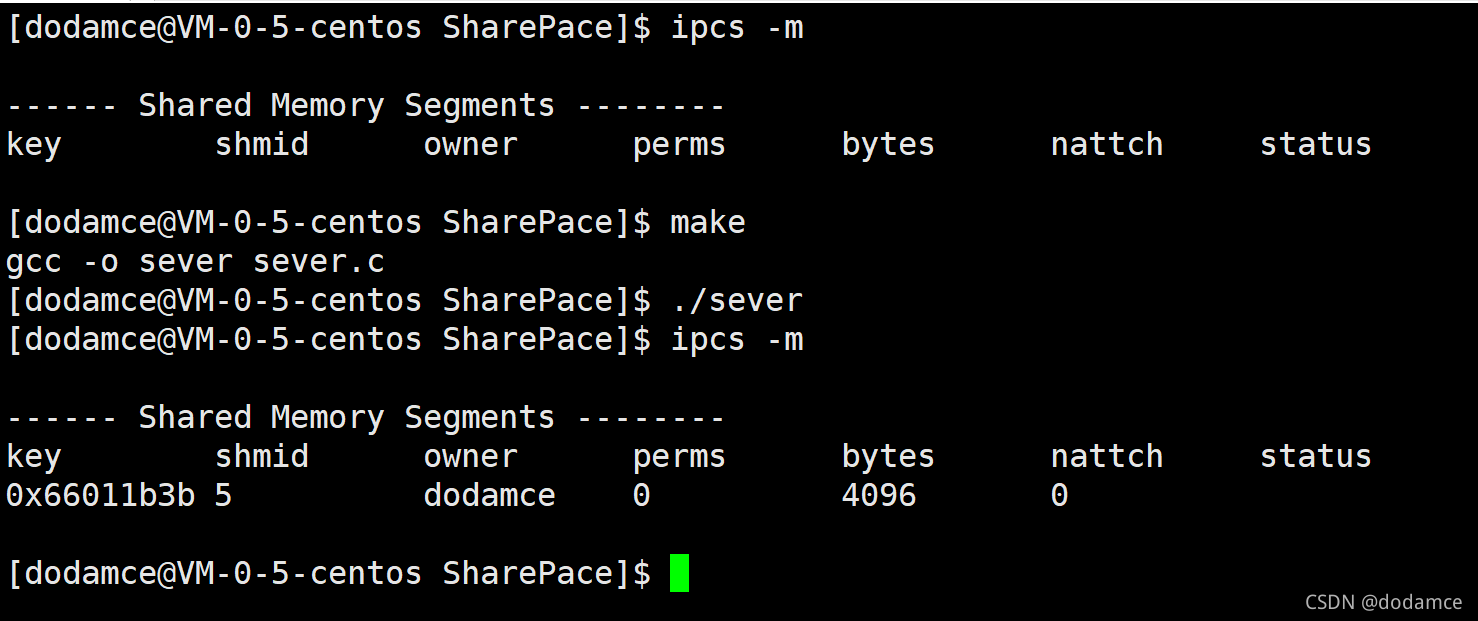Click the 'nattch' header in the upper table

pos(1107,144)
